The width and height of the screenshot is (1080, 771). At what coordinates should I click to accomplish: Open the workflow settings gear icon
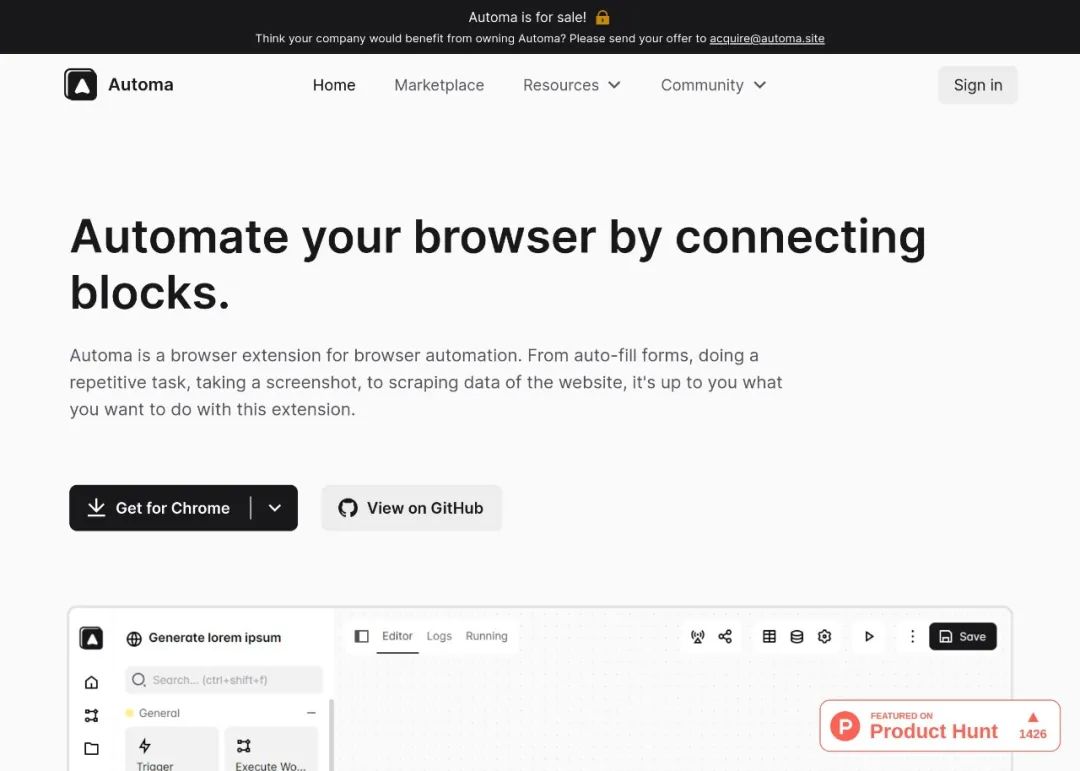click(824, 636)
